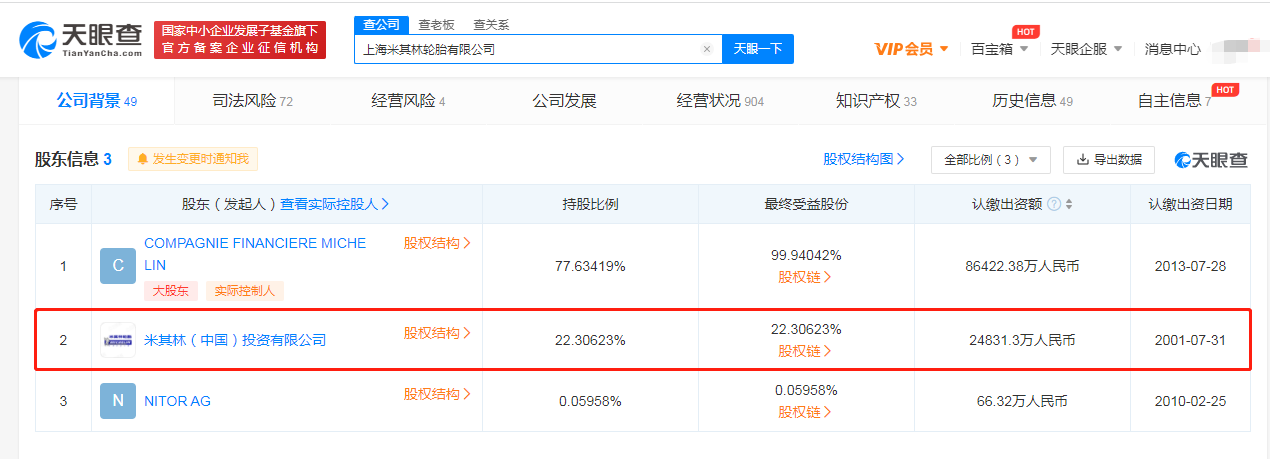Click the 导出数据 export button

point(1109,160)
